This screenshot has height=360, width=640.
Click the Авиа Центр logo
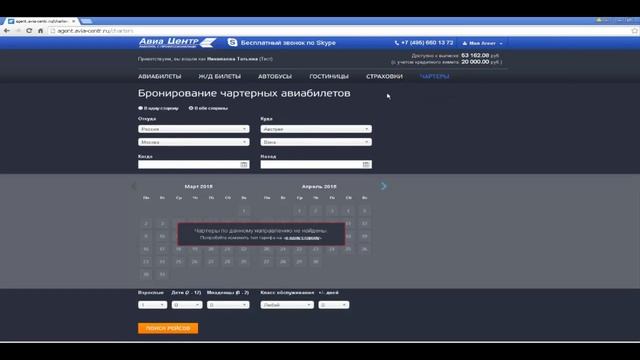(x=178, y=42)
